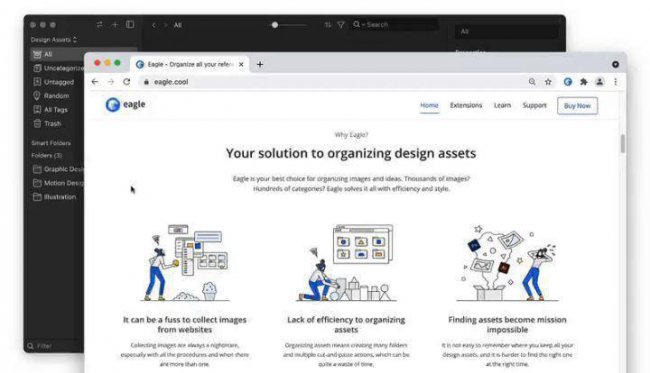
Task: Adjust the thumbnail size slider in Eagle app
Action: 275,25
